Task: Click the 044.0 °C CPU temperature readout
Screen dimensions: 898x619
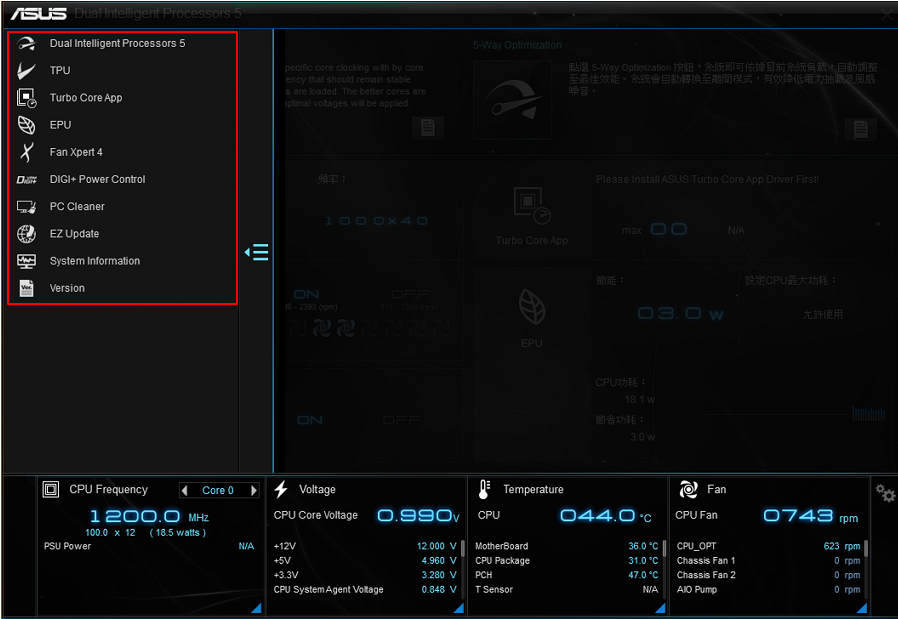Action: pos(606,516)
